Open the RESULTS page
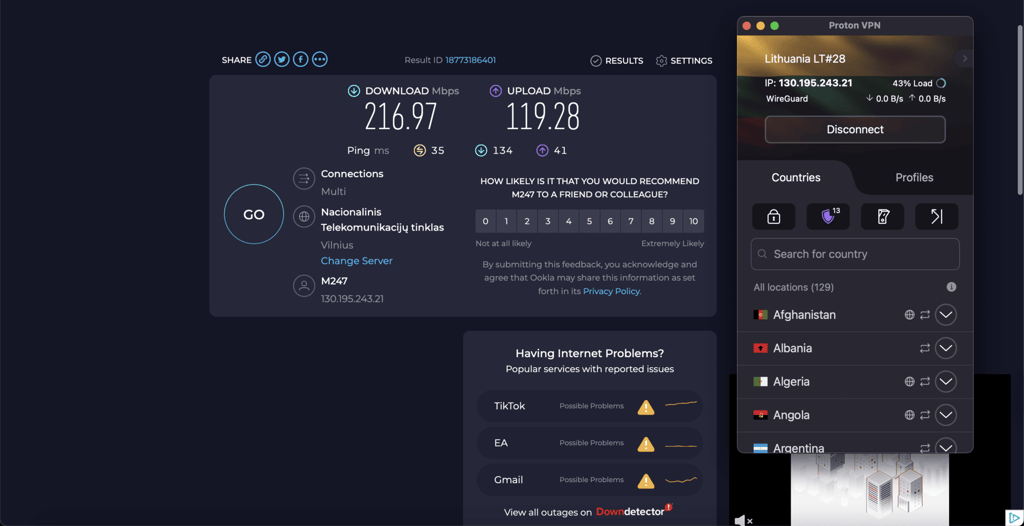This screenshot has width=1024, height=526. click(x=616, y=61)
